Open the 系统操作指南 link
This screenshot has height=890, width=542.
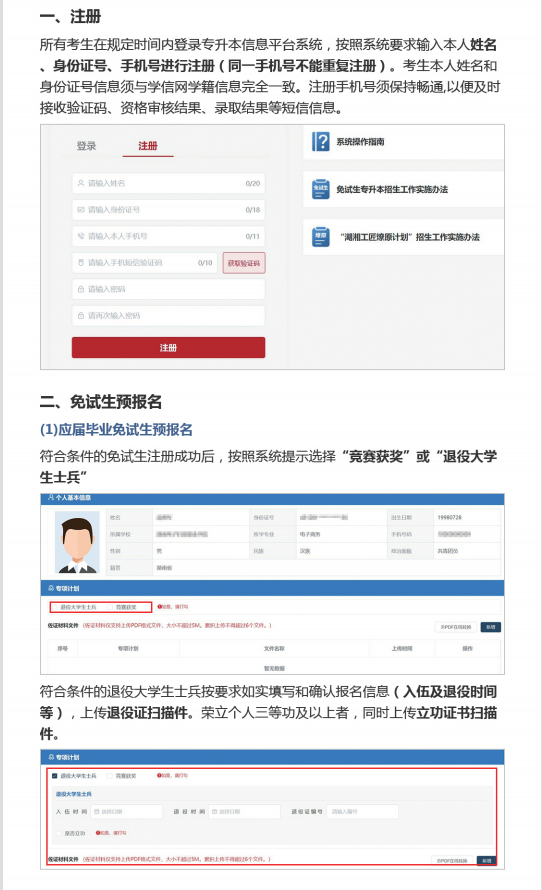point(360,142)
